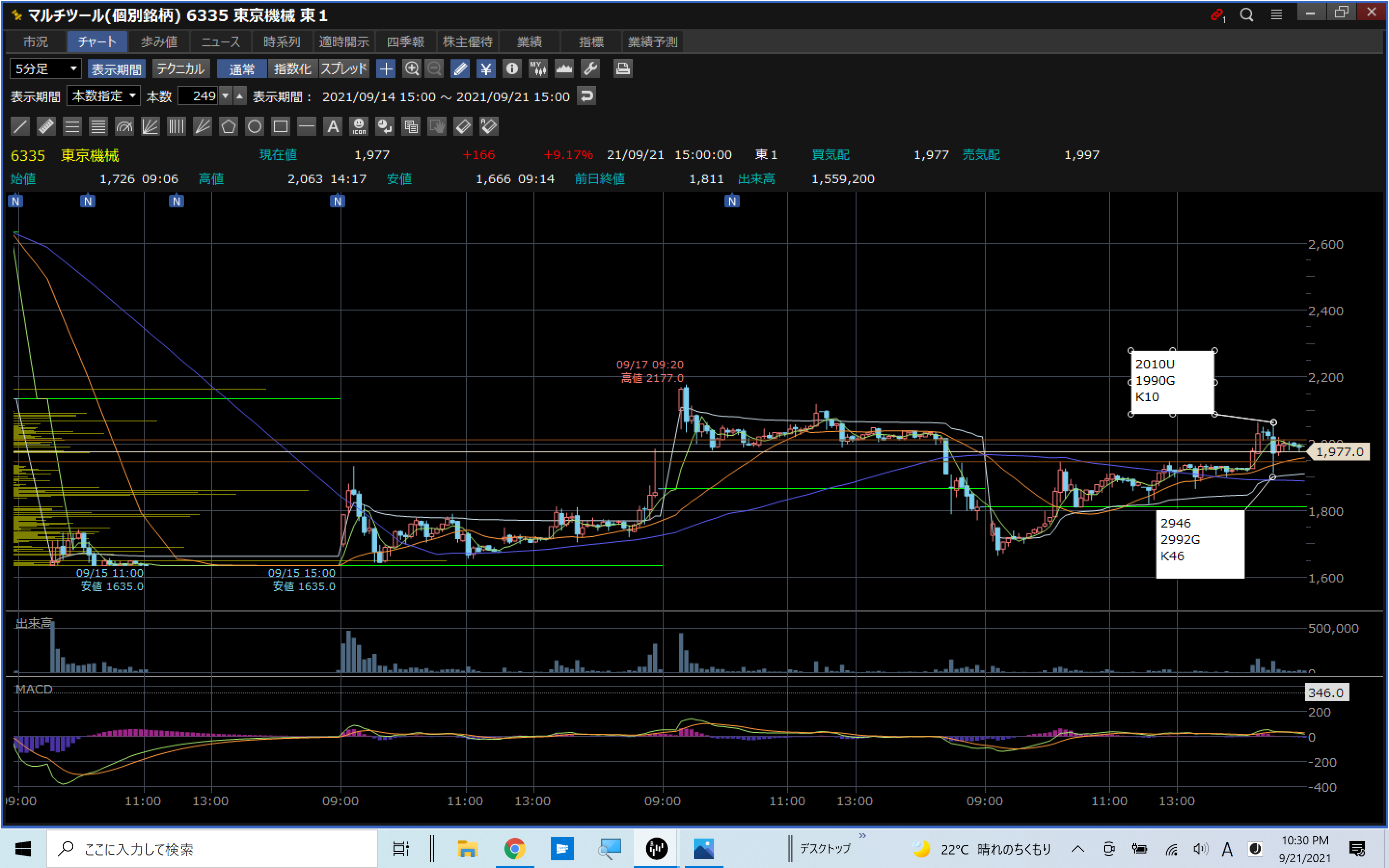This screenshot has height=868, width=1389.
Task: Switch to the 歩み値 tab
Action: [x=159, y=42]
